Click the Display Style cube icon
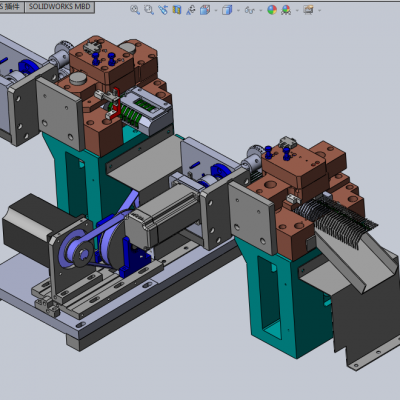 pyautogui.click(x=227, y=10)
